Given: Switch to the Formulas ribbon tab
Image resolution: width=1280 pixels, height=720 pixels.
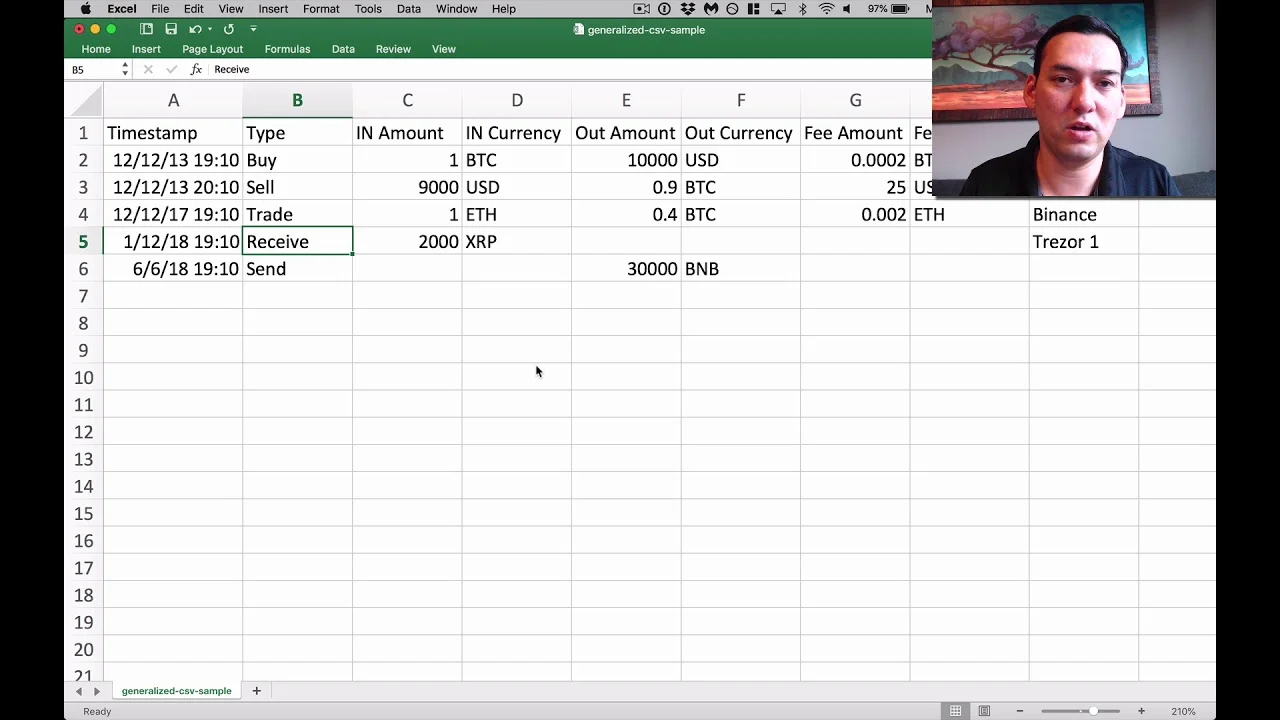Looking at the screenshot, I should (x=287, y=48).
